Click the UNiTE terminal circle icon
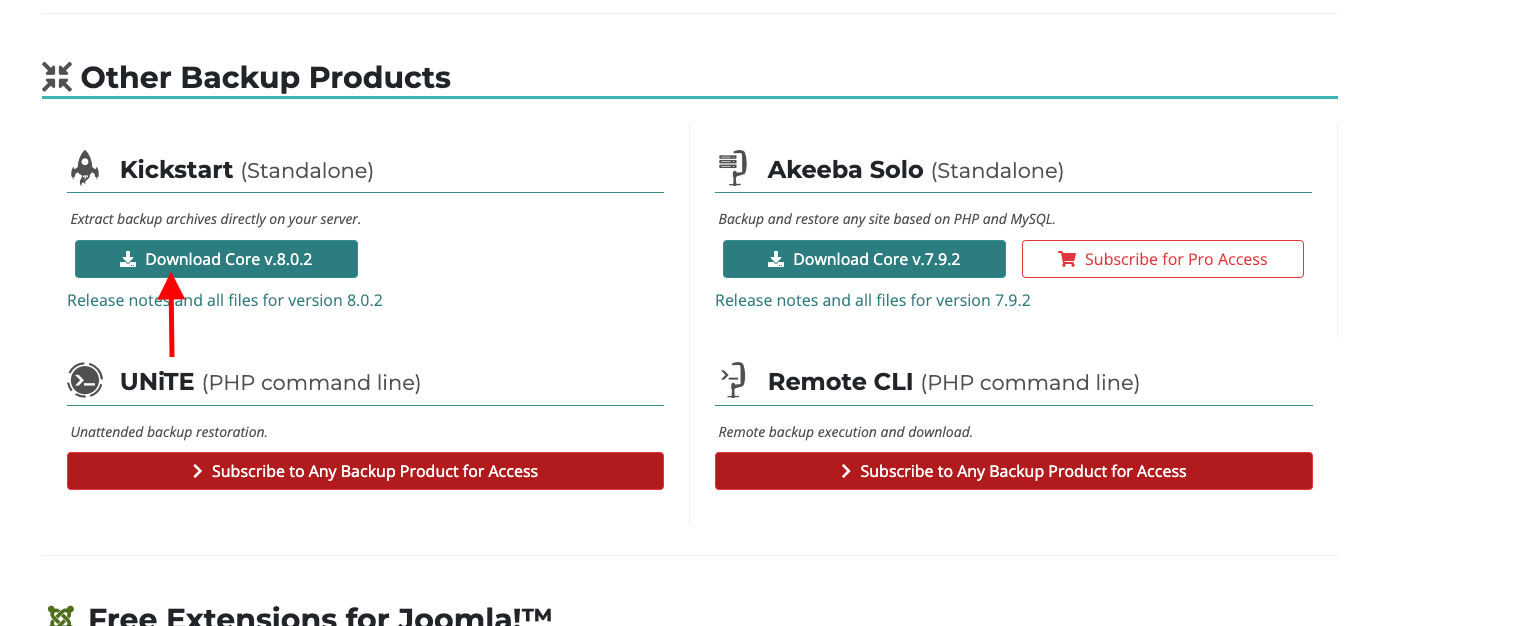 click(85, 380)
